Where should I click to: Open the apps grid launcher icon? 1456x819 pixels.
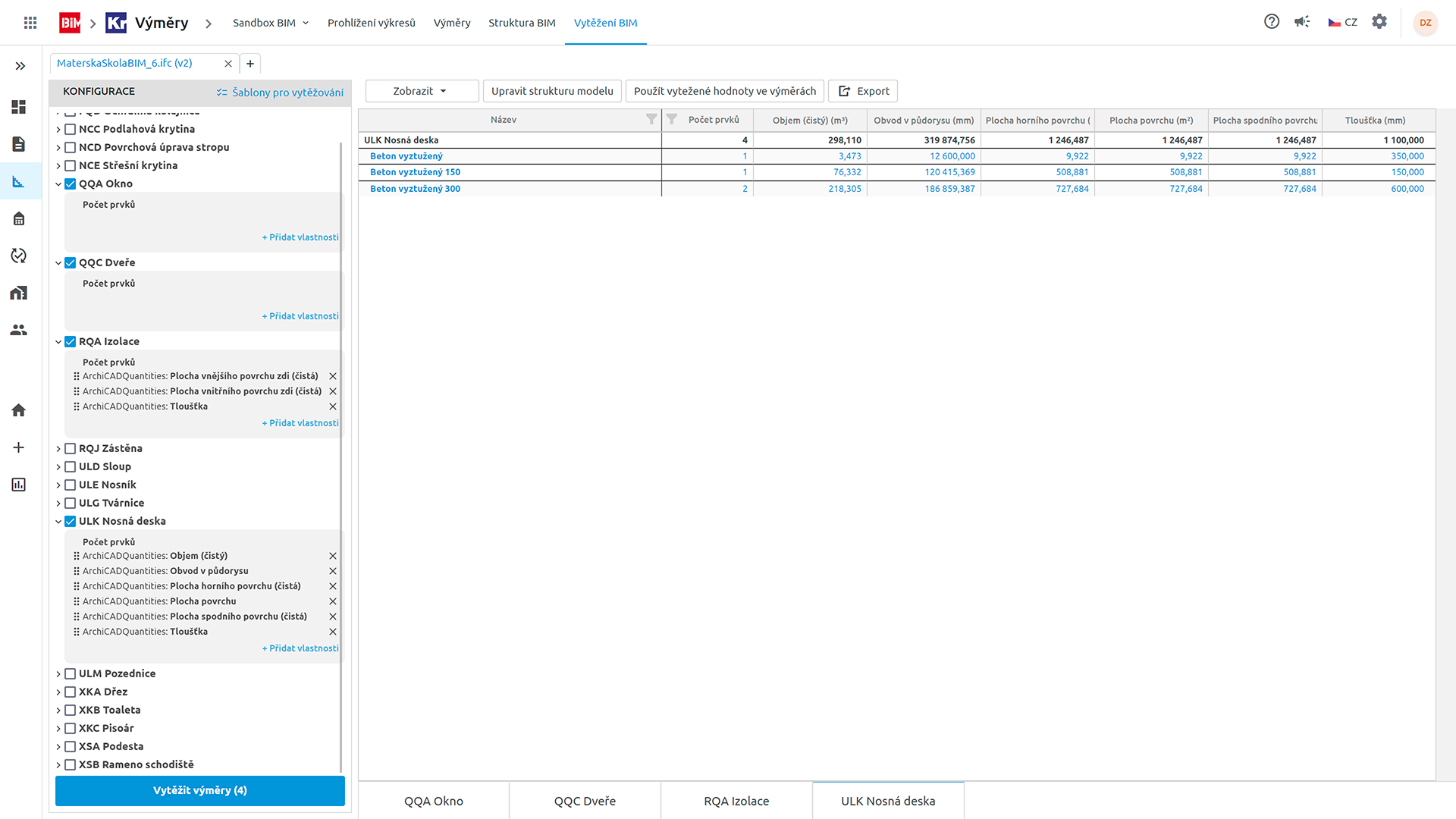[30, 23]
